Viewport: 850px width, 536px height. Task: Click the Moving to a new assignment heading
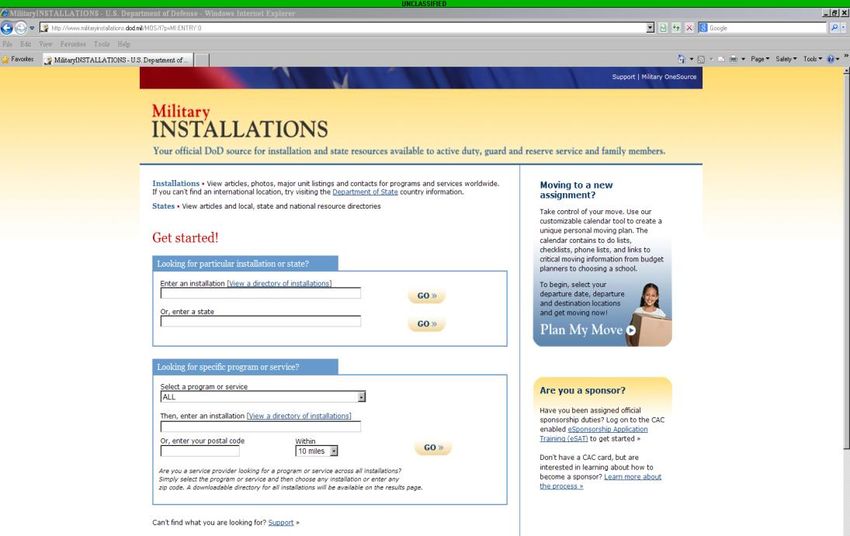point(576,190)
